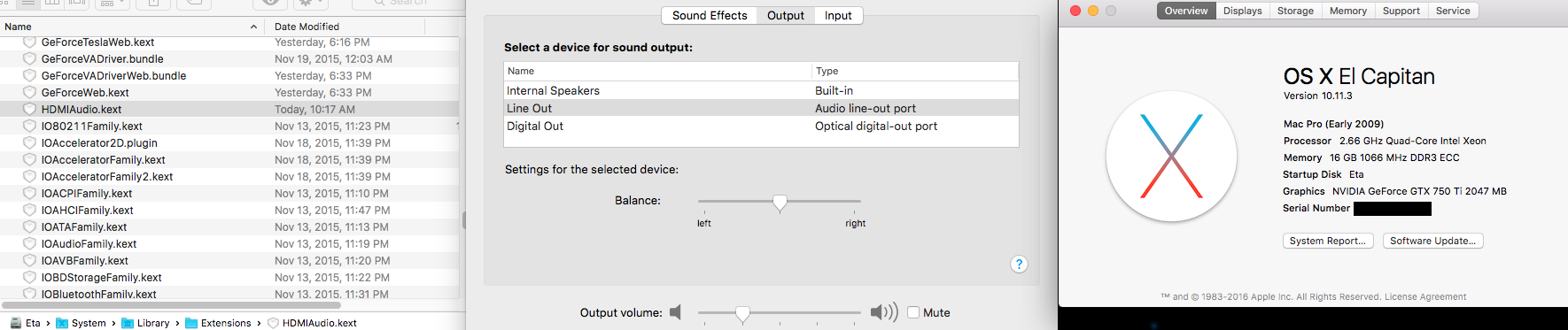Open the Service tab
1568x330 pixels.
point(1453,11)
